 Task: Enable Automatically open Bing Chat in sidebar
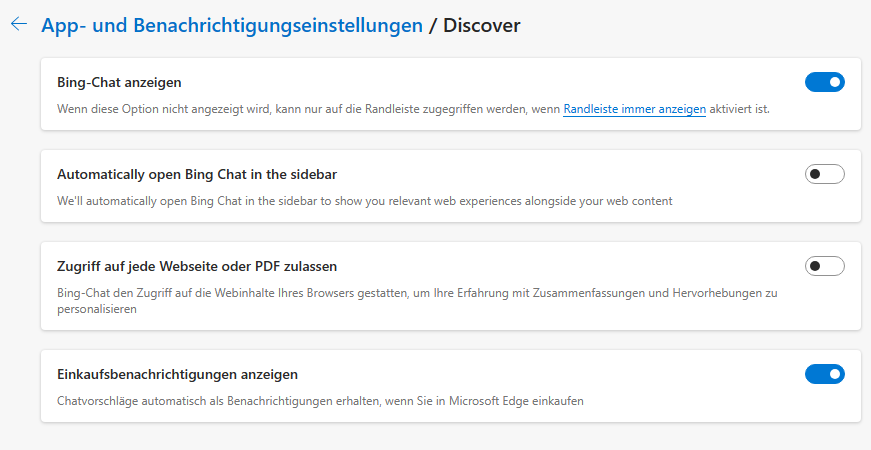pos(824,174)
